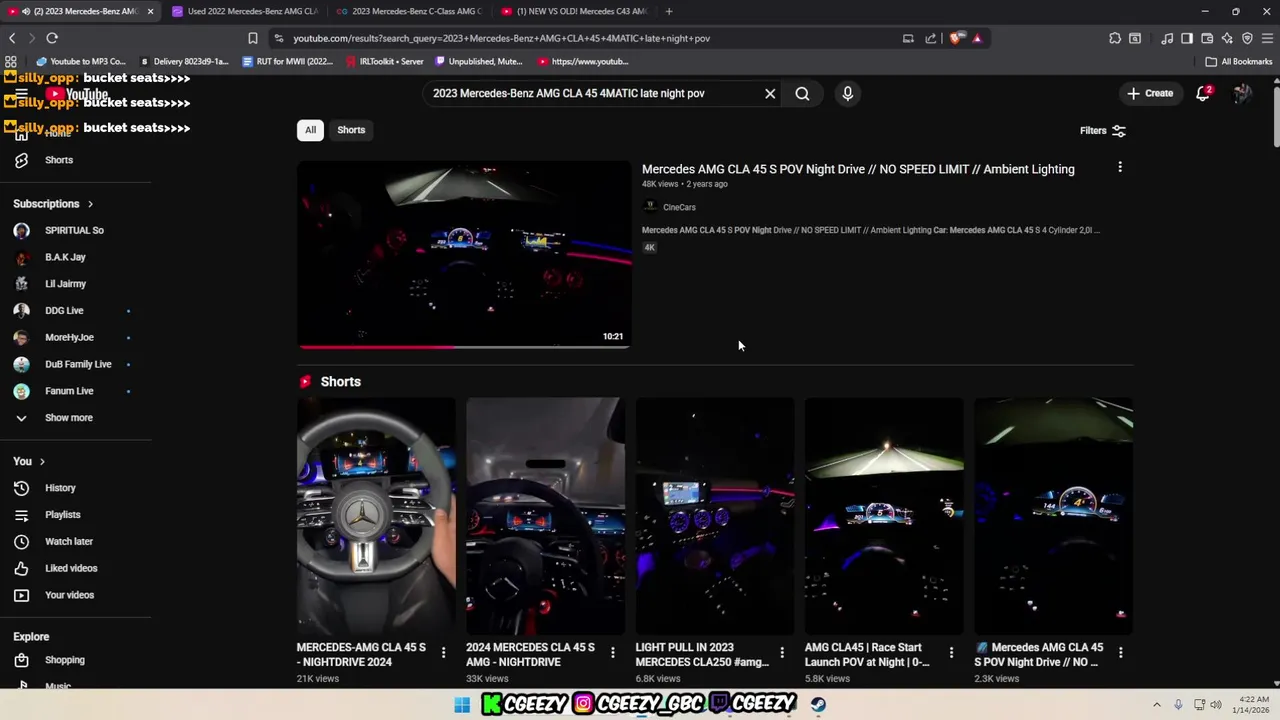Expand the Subscriptions section
This screenshot has height=720, width=1280.
tap(53, 204)
